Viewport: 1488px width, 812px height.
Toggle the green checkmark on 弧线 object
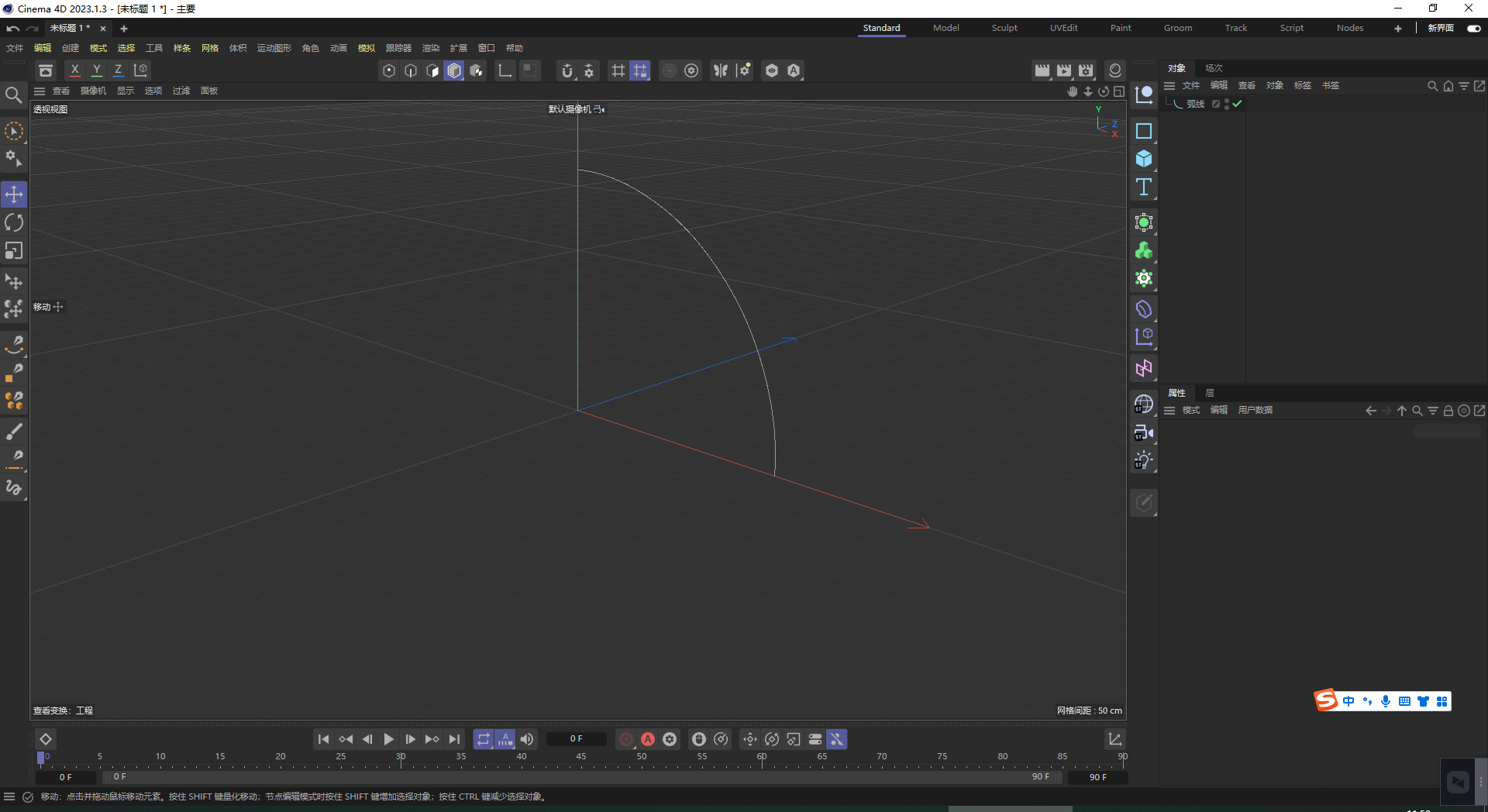tap(1238, 104)
